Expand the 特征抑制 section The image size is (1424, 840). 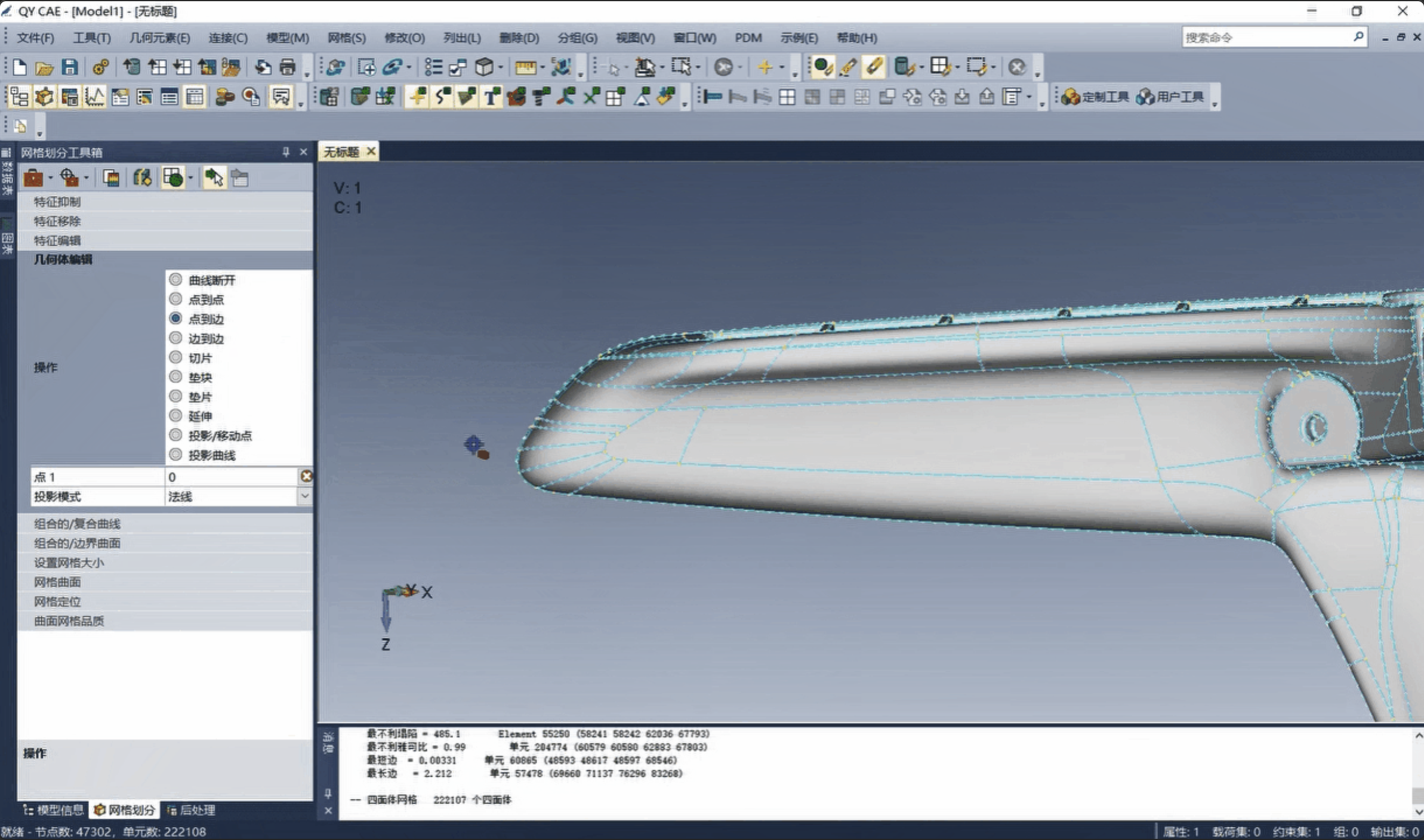pyautogui.click(x=57, y=202)
